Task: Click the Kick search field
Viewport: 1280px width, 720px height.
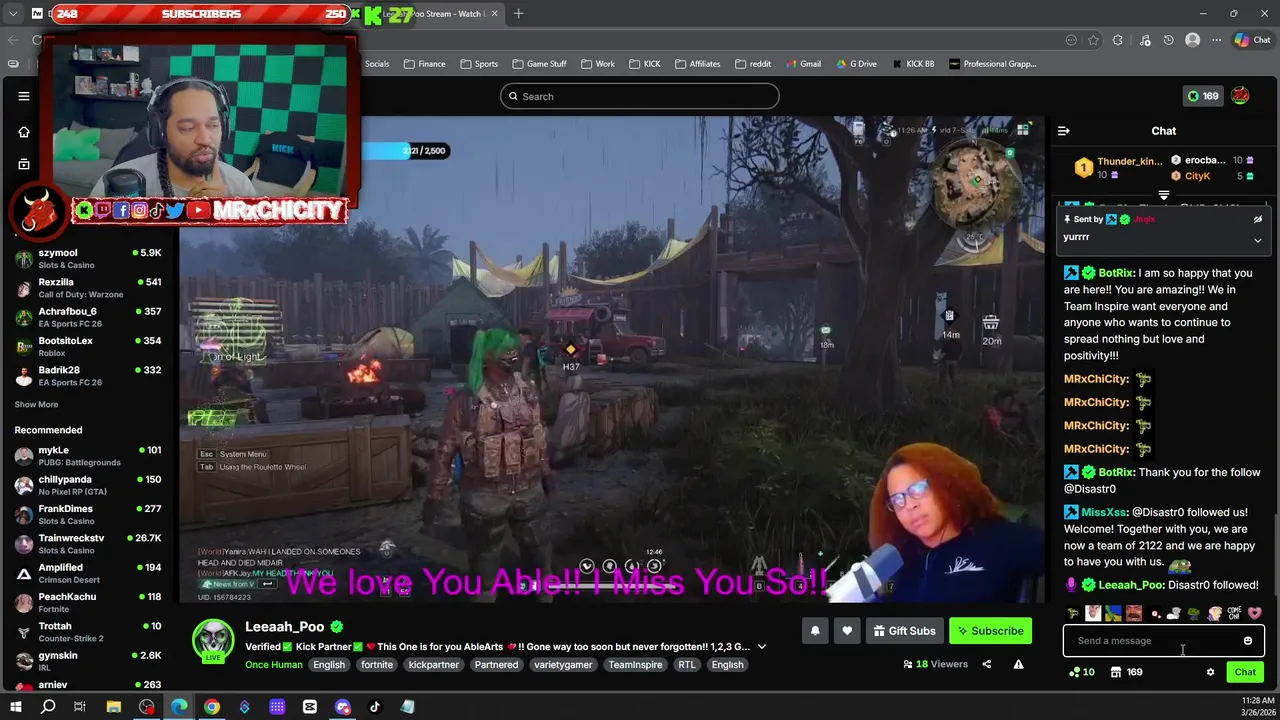Action: 640,96
